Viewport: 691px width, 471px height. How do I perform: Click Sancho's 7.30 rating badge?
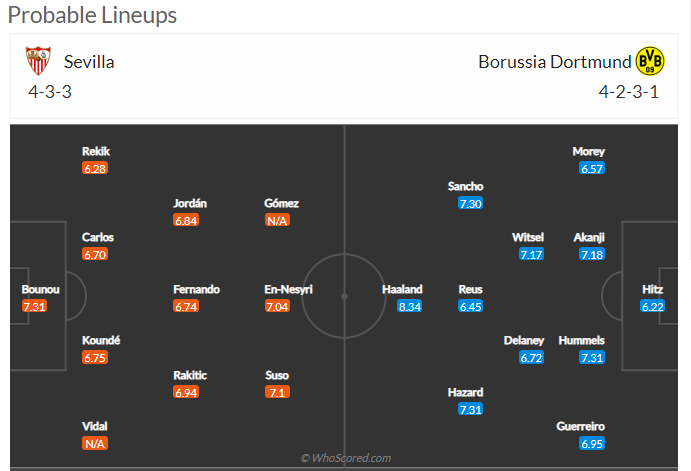pos(470,203)
